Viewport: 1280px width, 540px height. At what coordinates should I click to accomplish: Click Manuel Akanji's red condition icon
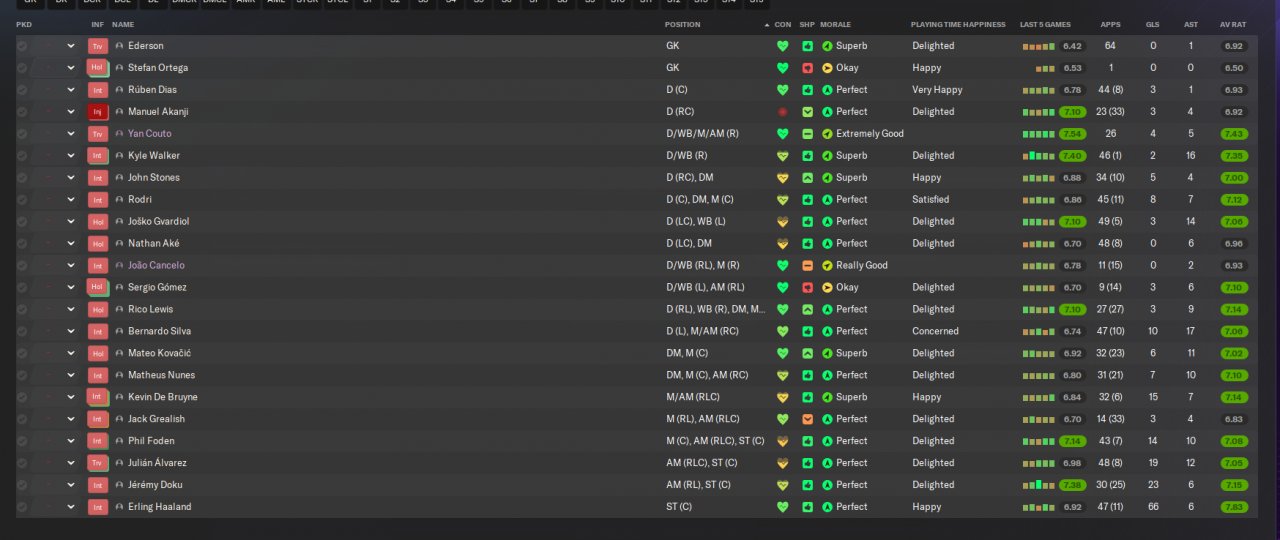[783, 112]
